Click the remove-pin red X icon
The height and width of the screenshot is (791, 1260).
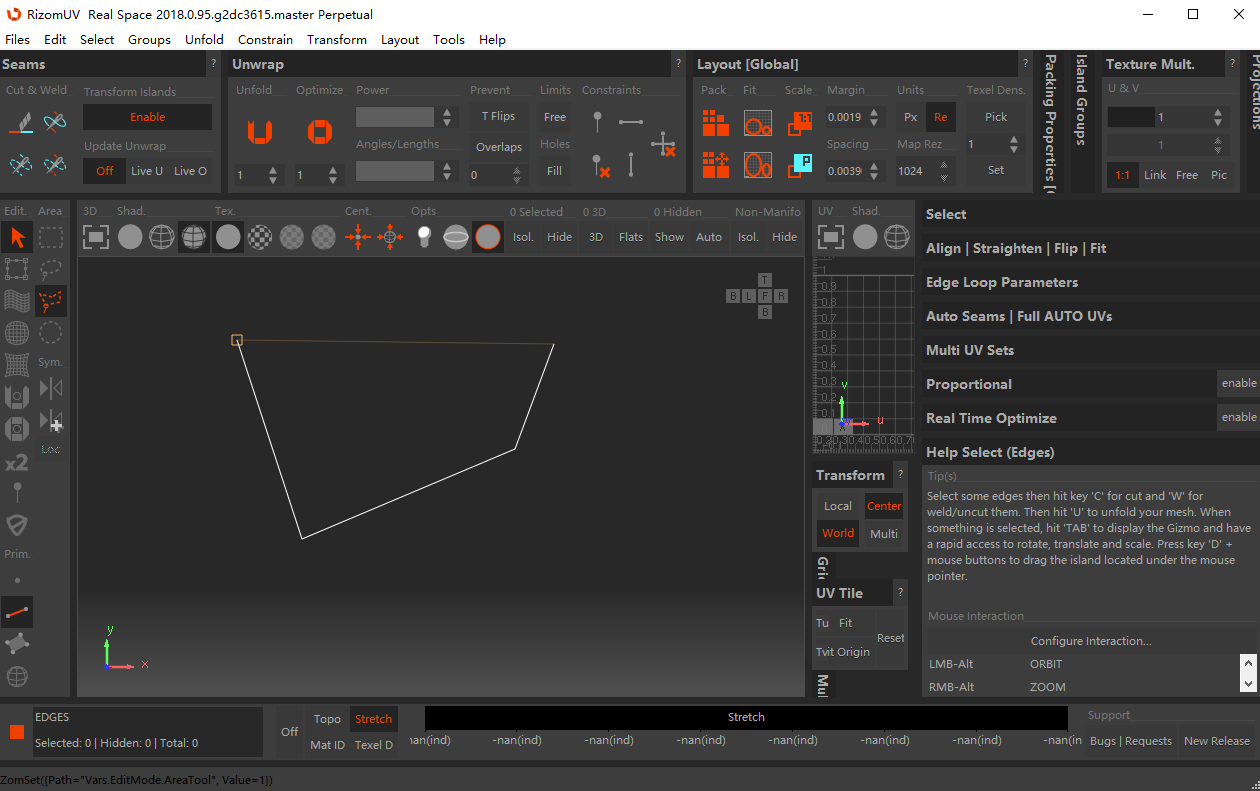pyautogui.click(x=599, y=165)
